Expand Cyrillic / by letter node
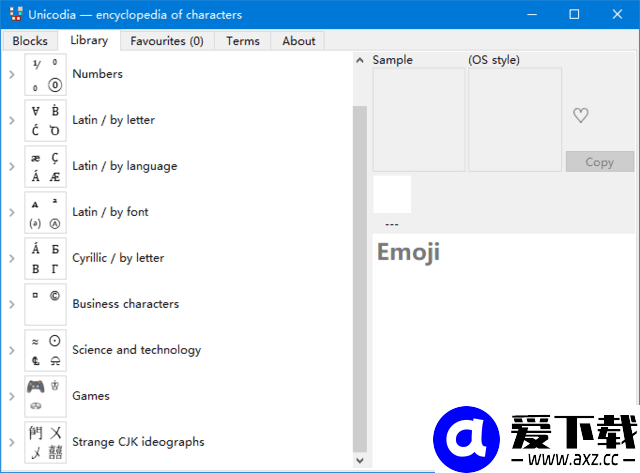The image size is (640, 473). (x=12, y=258)
